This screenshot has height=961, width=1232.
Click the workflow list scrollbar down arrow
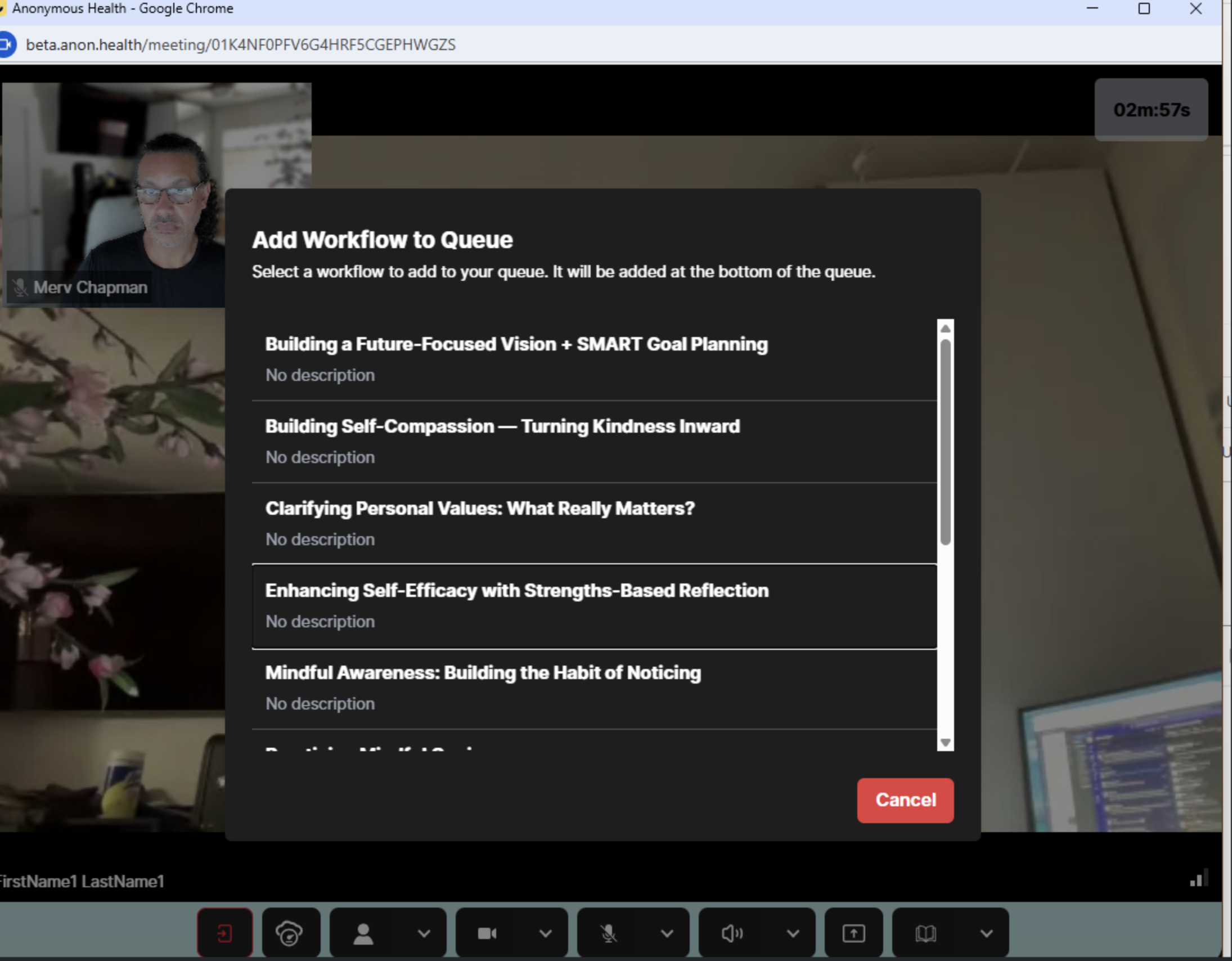[x=946, y=743]
